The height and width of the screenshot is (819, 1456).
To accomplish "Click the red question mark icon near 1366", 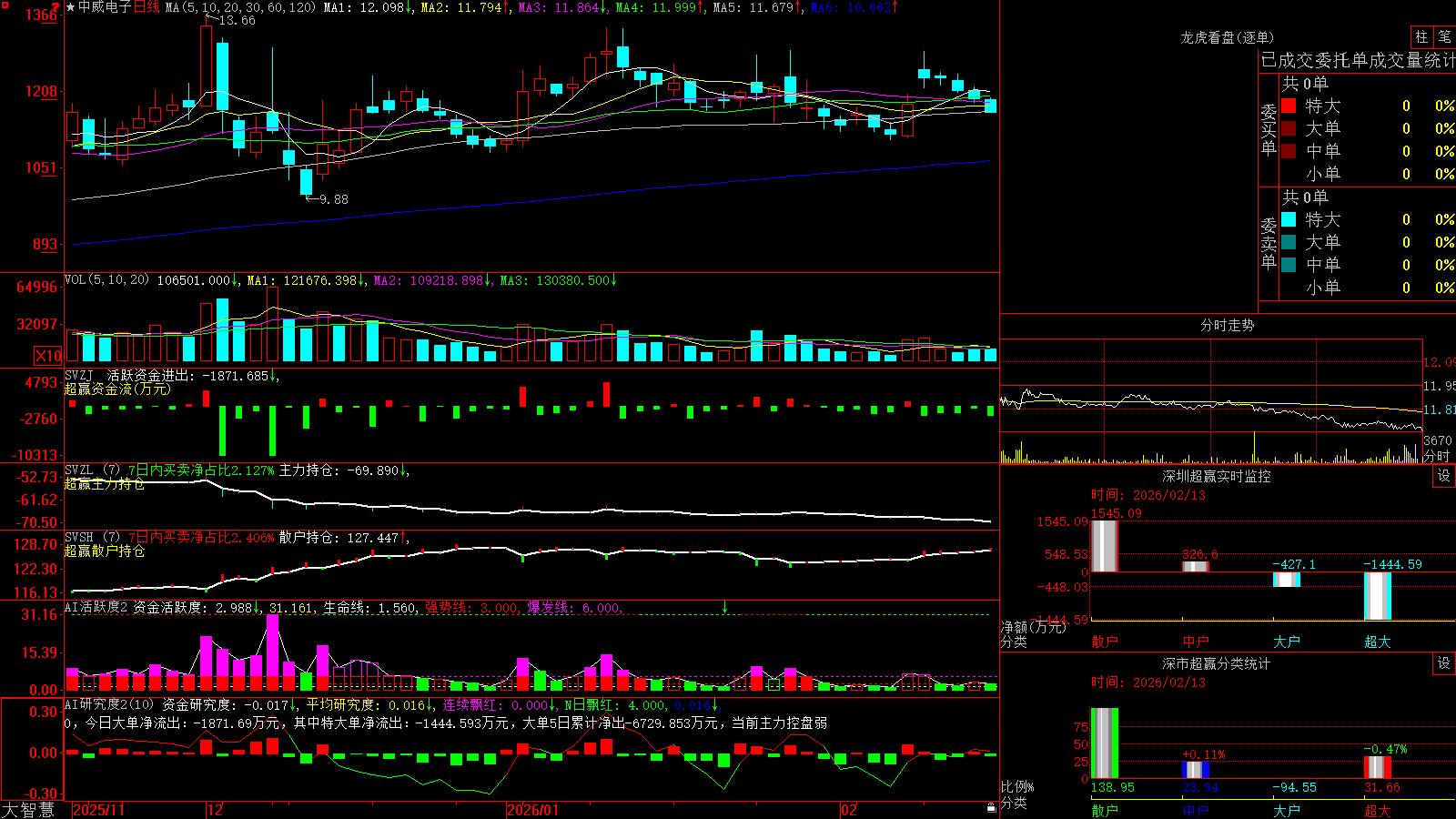I will click(x=56, y=6).
